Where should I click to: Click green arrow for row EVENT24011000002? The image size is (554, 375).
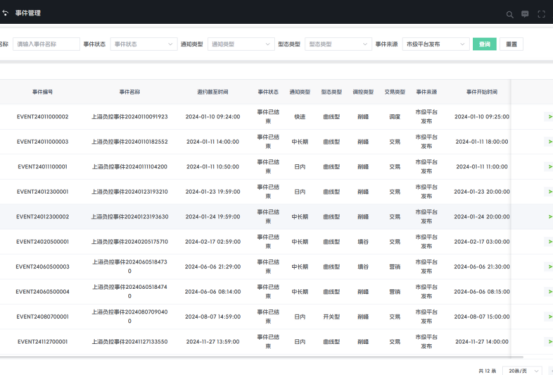pos(550,117)
